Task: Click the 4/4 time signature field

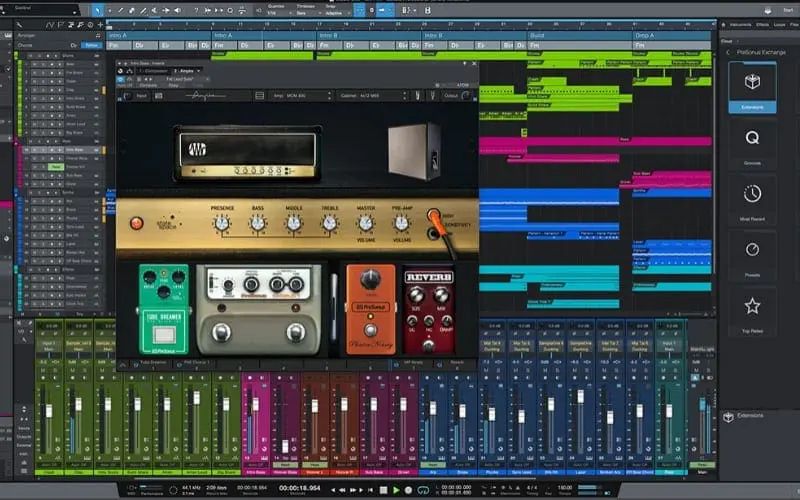Action: pos(532,488)
